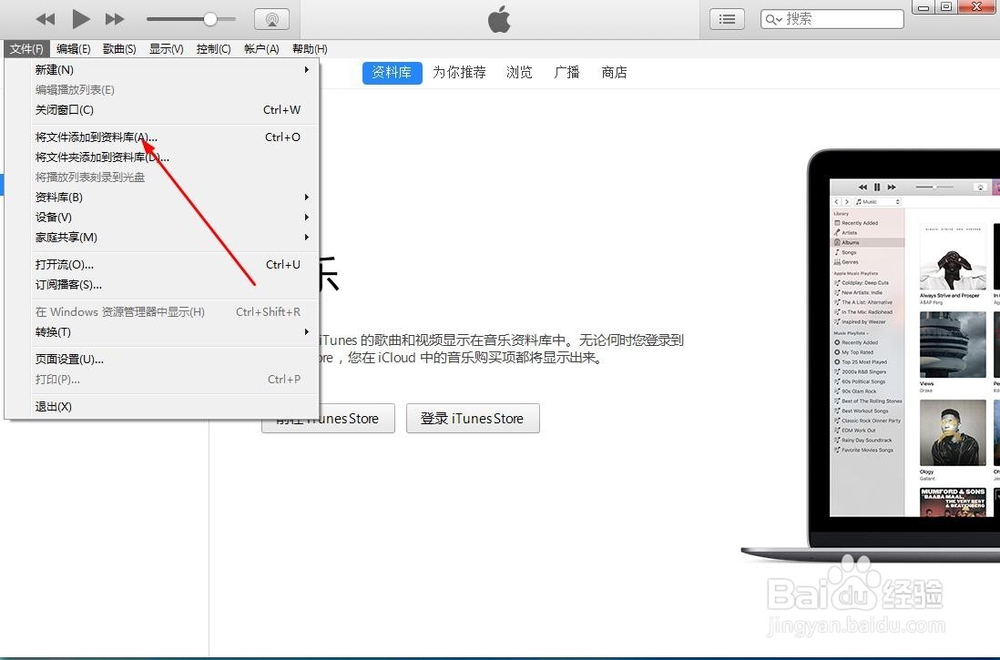Viewport: 1000px width, 660px height.
Task: Adjust the volume slider knob
Action: click(x=210, y=19)
